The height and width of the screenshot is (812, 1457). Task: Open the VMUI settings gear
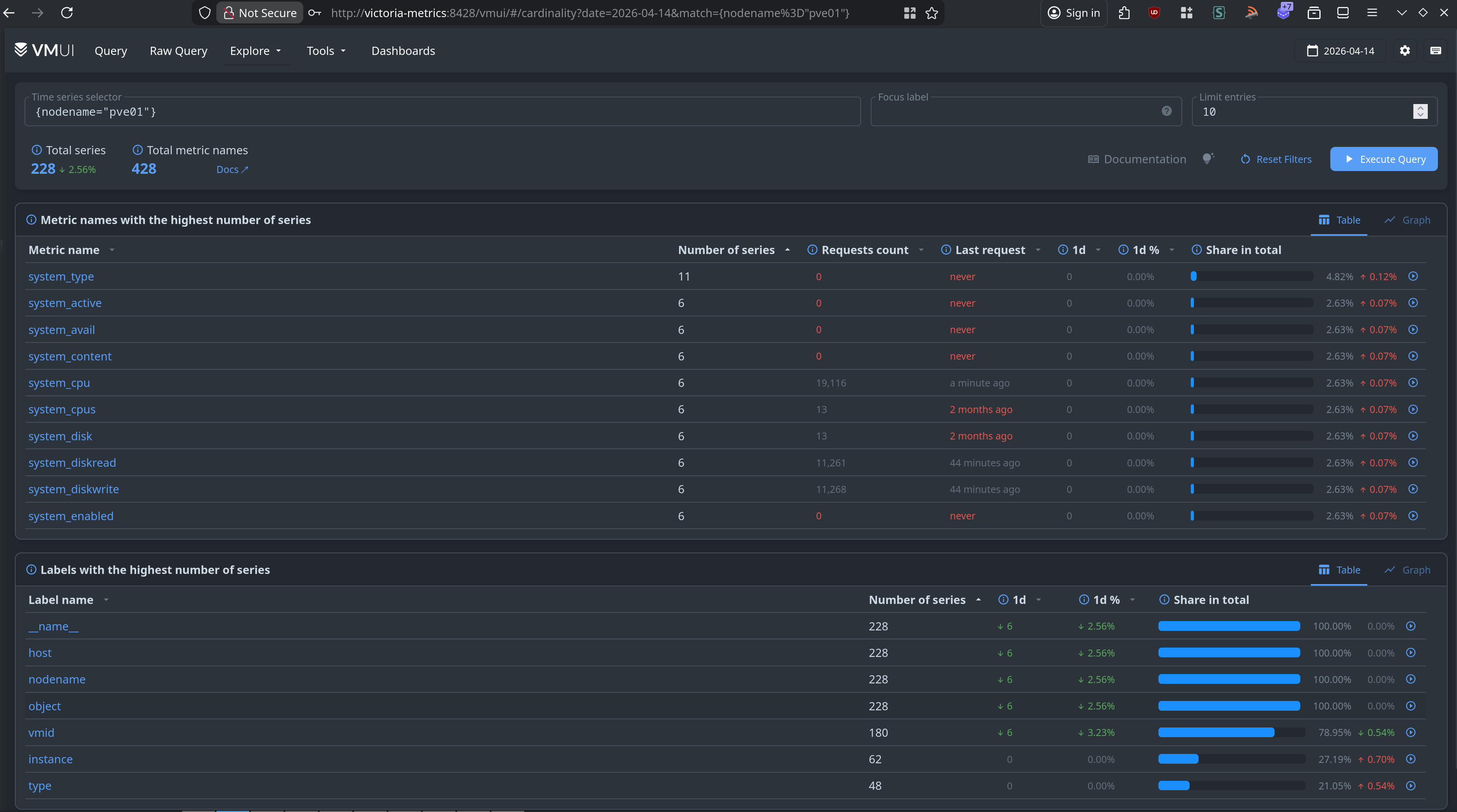(1404, 51)
